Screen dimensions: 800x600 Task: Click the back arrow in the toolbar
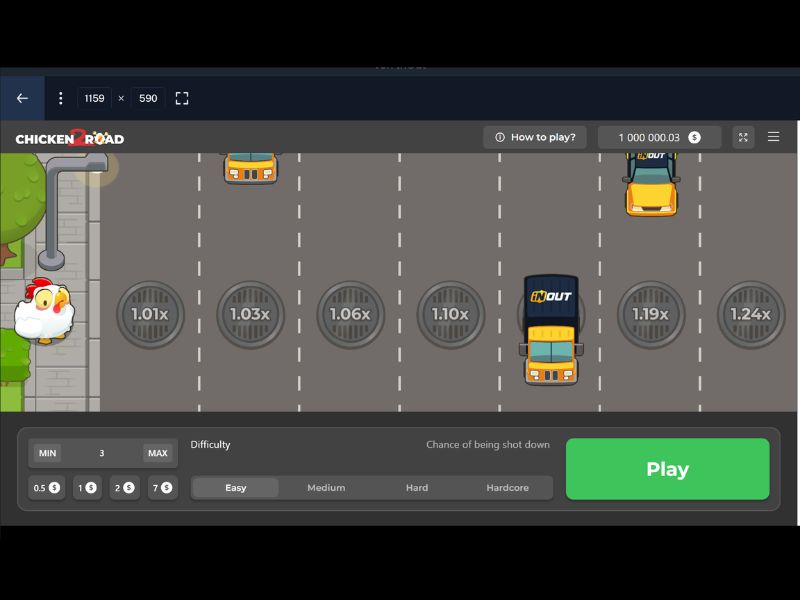22,98
